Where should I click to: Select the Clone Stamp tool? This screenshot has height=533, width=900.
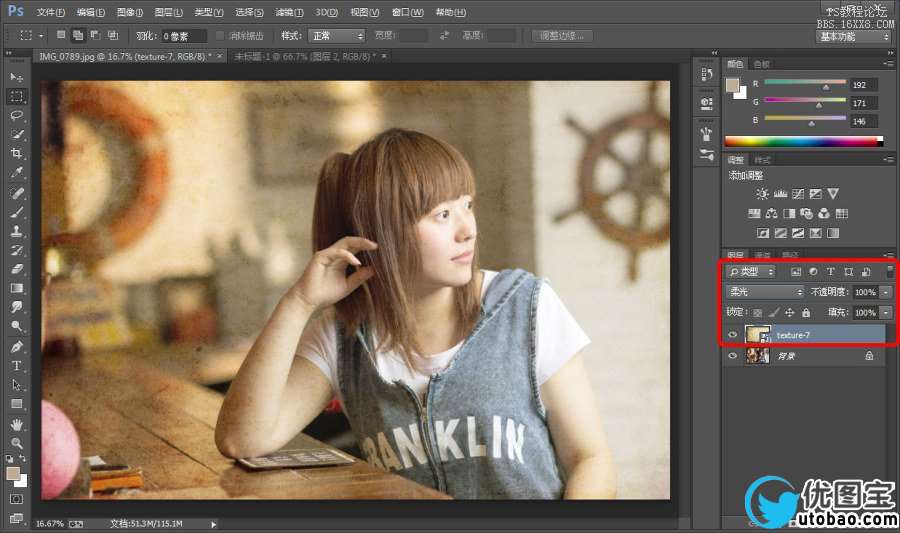click(17, 231)
